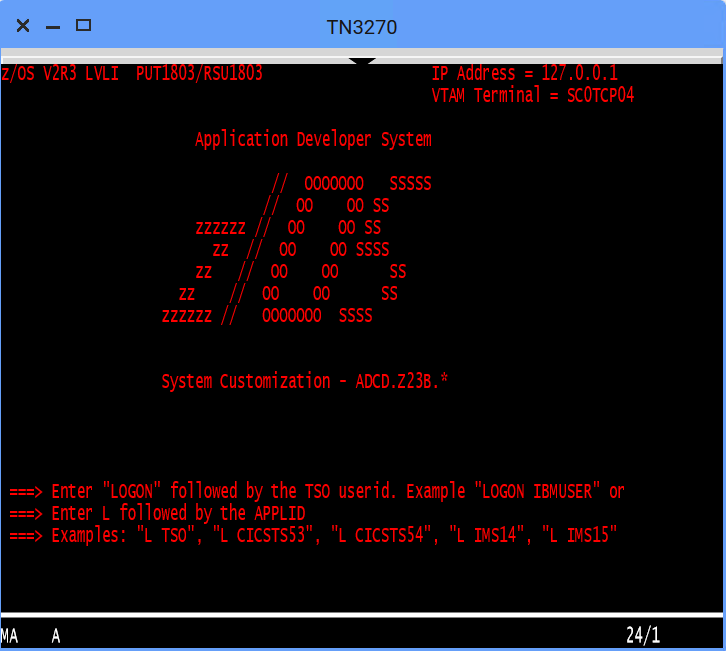Click the 24/1 cursor position indicator

642,635
